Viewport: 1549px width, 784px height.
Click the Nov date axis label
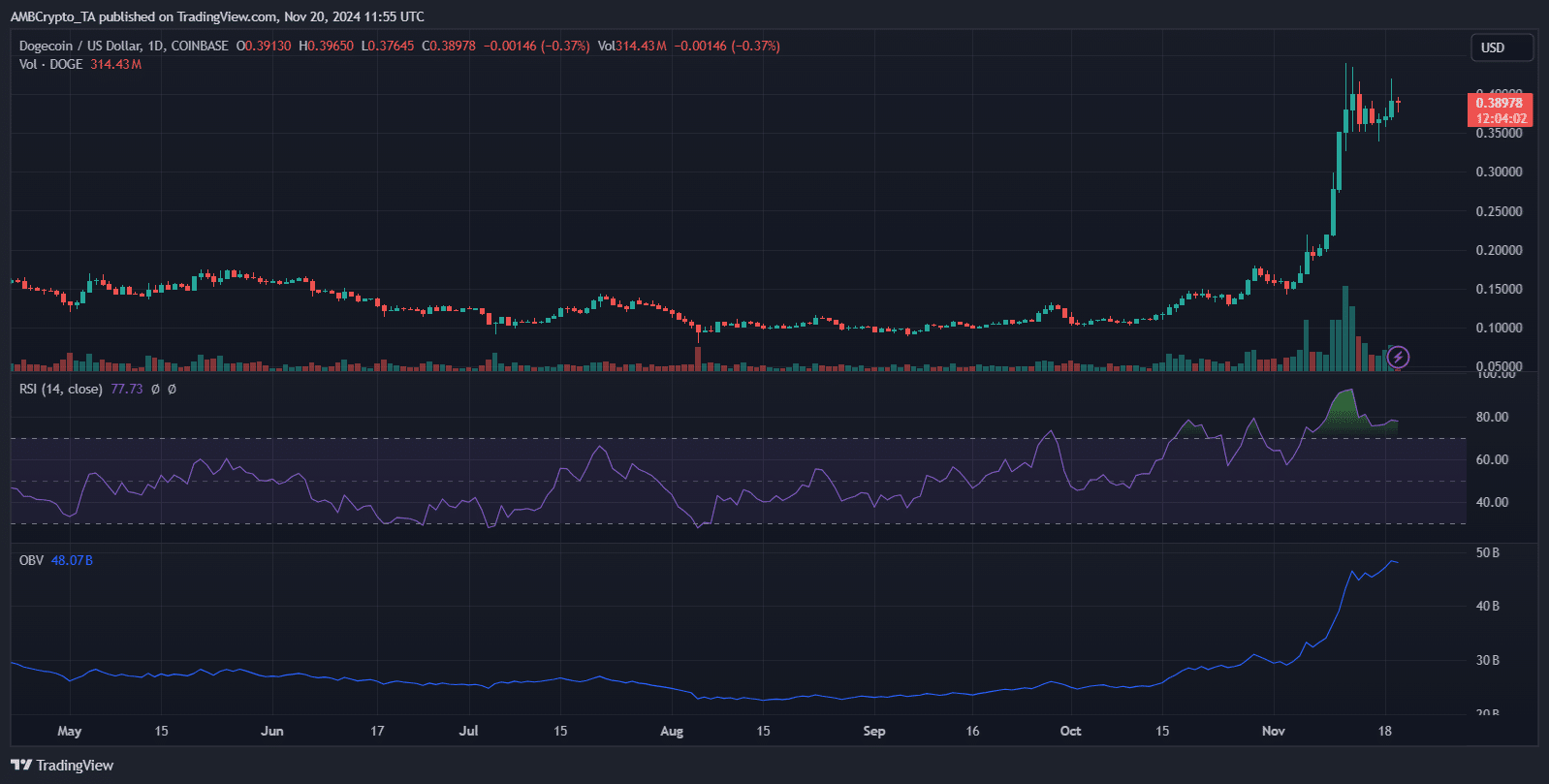pos(1274,731)
